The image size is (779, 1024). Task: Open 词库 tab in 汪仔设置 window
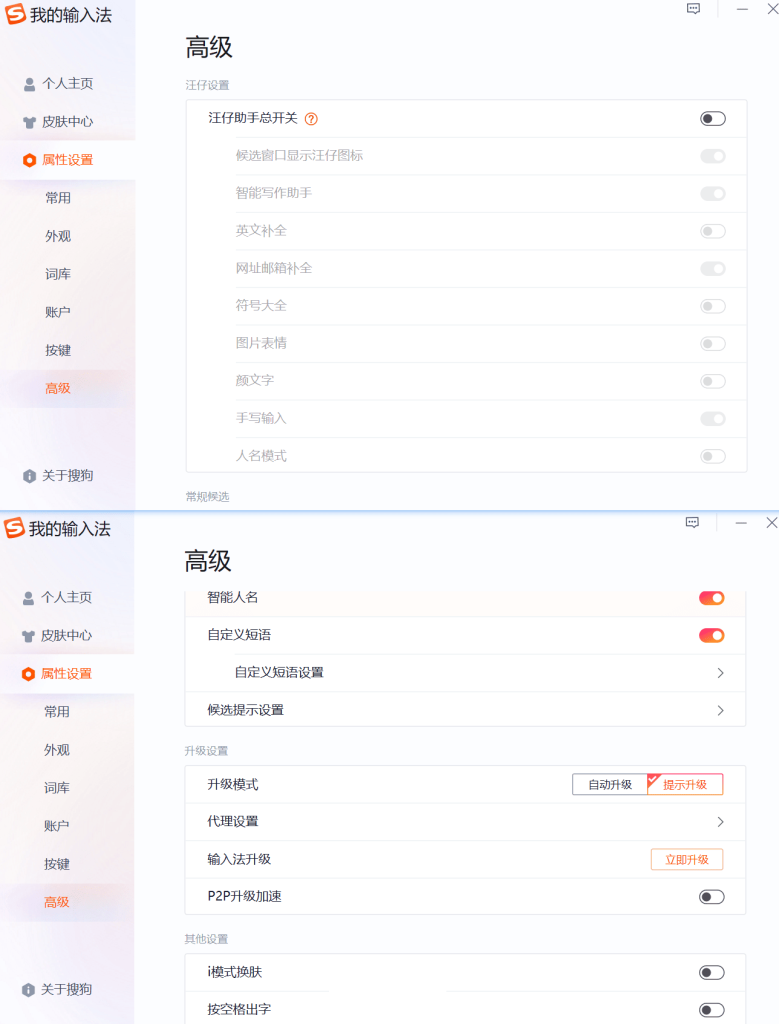point(58,274)
